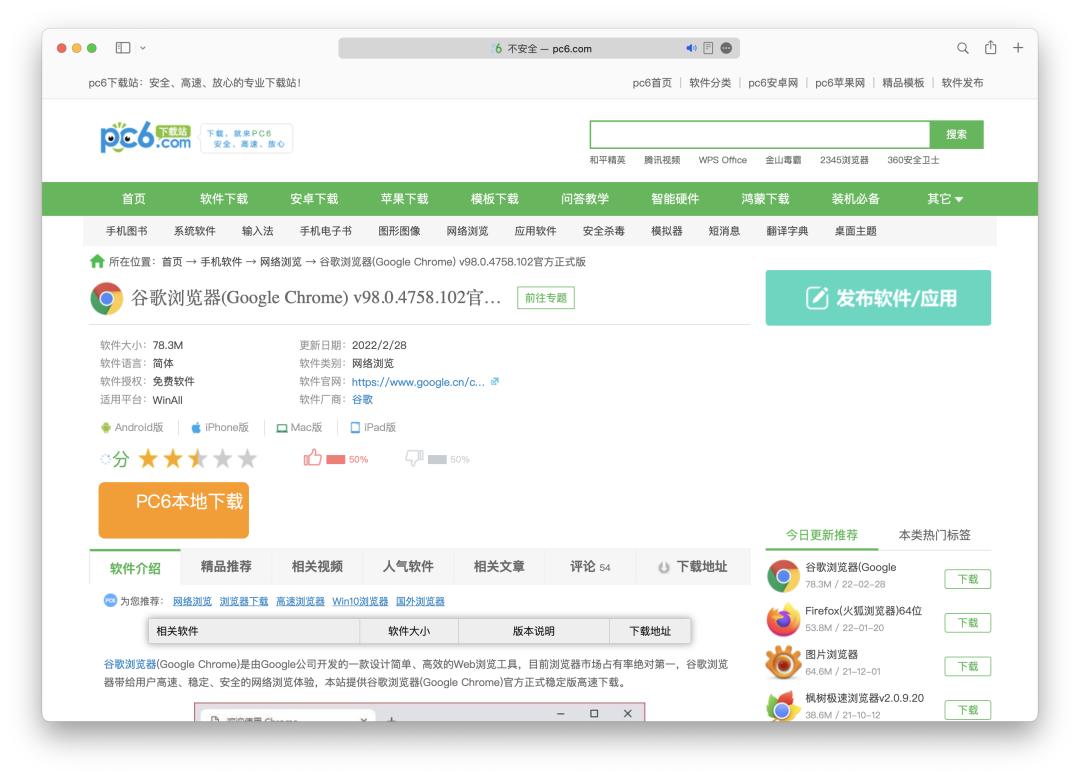This screenshot has height=777, width=1080.
Task: Click the Firefox icon in recommendations
Action: (x=783, y=619)
